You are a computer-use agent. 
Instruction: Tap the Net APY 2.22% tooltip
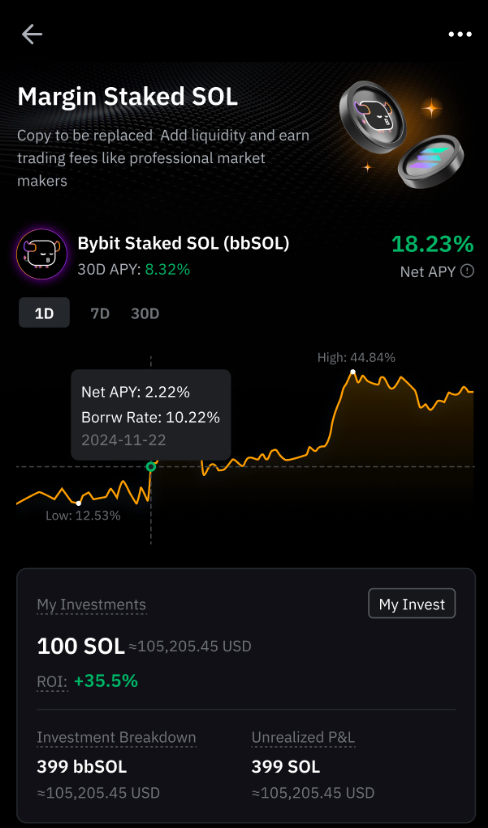pyautogui.click(x=151, y=415)
